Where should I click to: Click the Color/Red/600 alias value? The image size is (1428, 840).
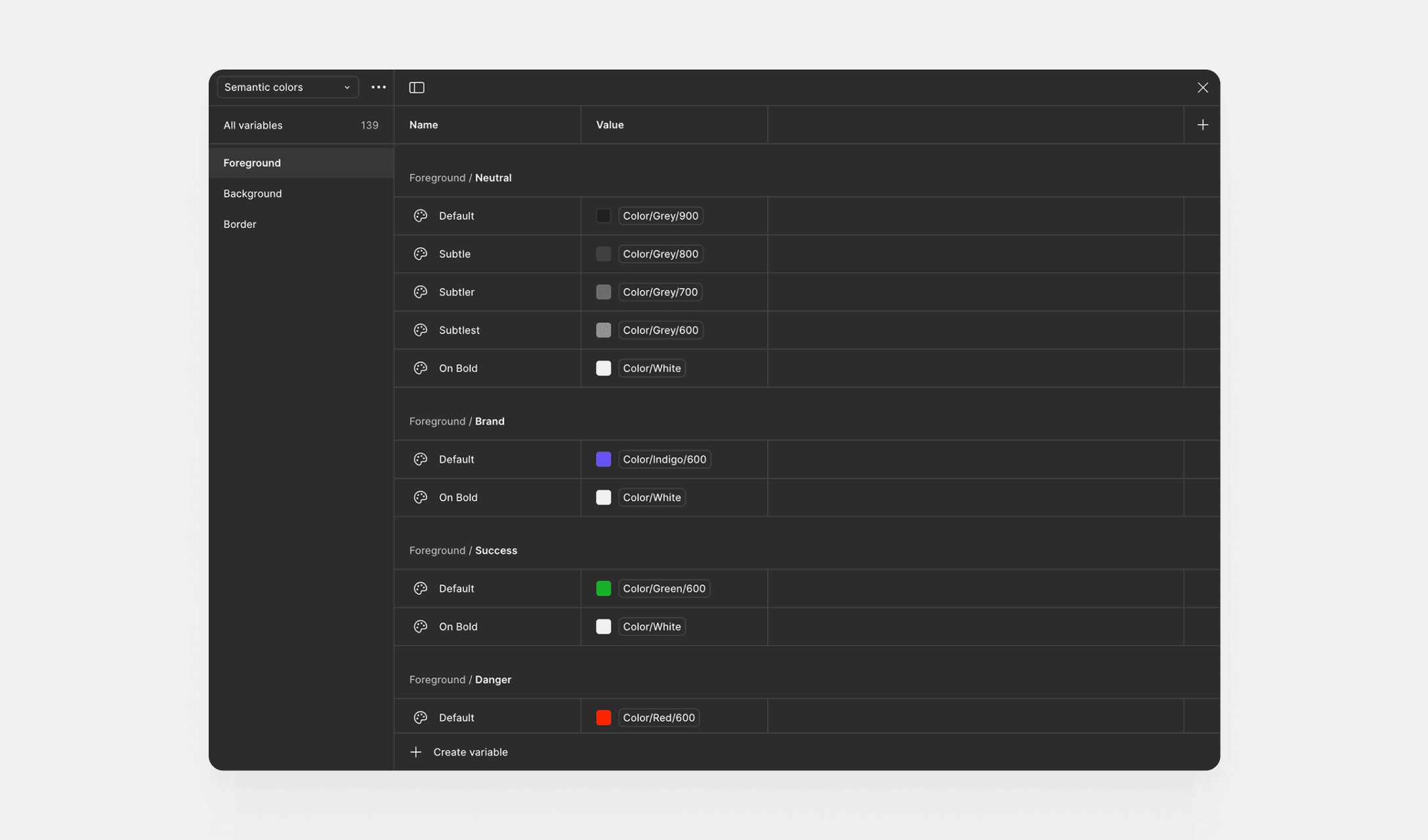(x=658, y=717)
